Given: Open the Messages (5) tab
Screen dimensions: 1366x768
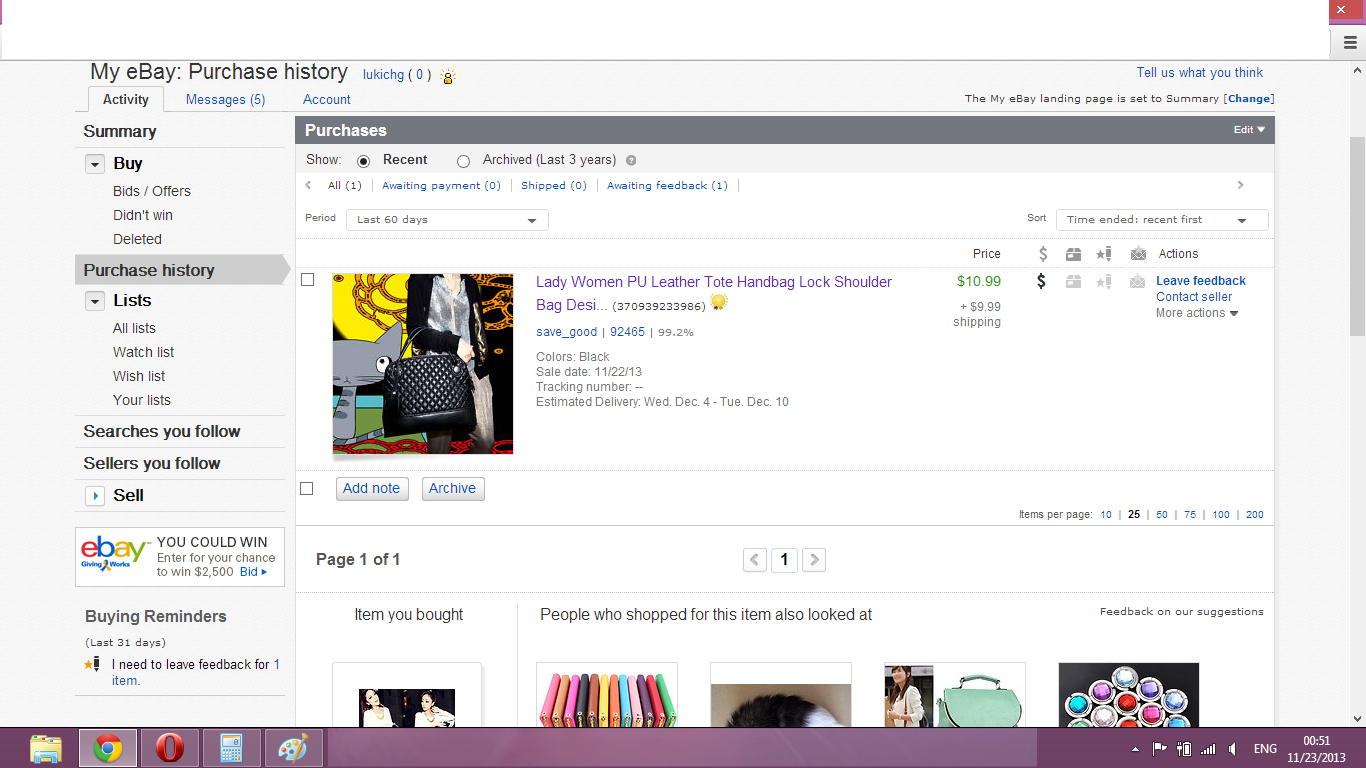Looking at the screenshot, I should point(226,99).
